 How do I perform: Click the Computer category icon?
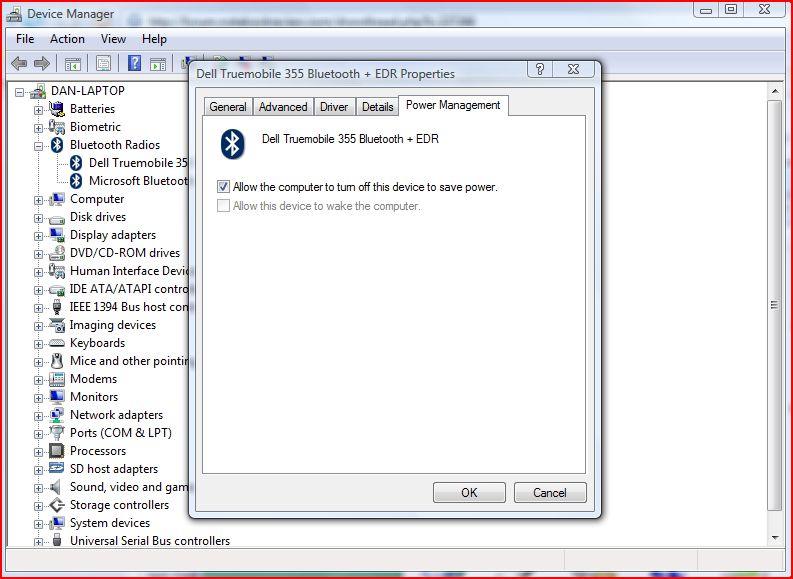coord(57,199)
